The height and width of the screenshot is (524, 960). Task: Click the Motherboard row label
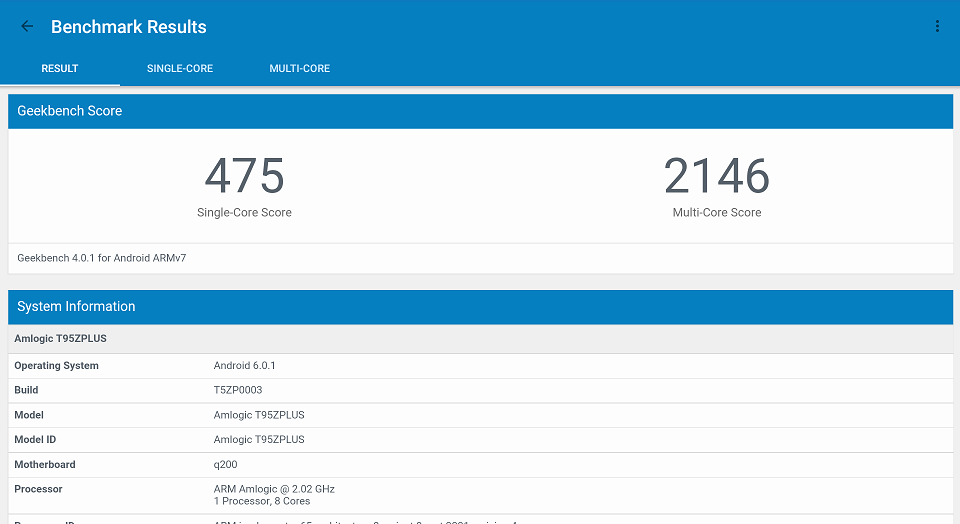tap(45, 465)
